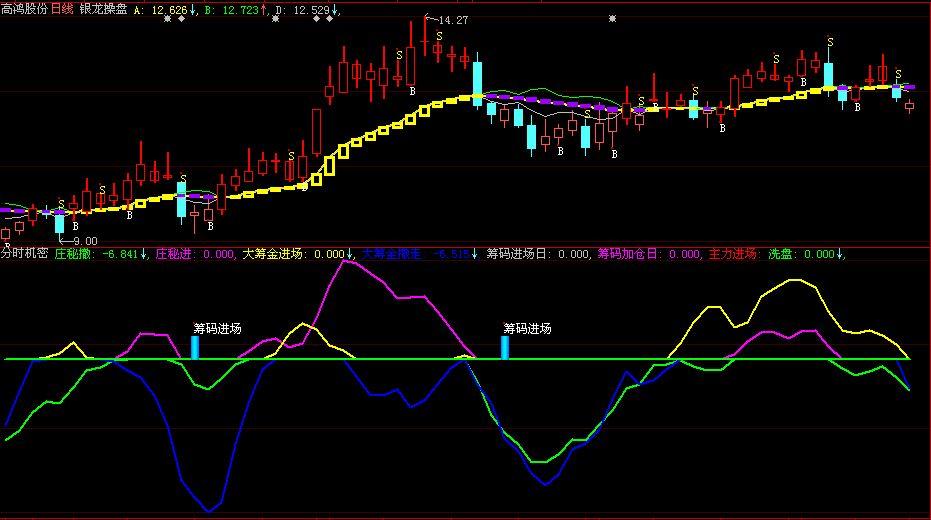Screen dimensions: 931x520
Task: Click the S marker beside the 14.27 peak
Action: [x=438, y=36]
